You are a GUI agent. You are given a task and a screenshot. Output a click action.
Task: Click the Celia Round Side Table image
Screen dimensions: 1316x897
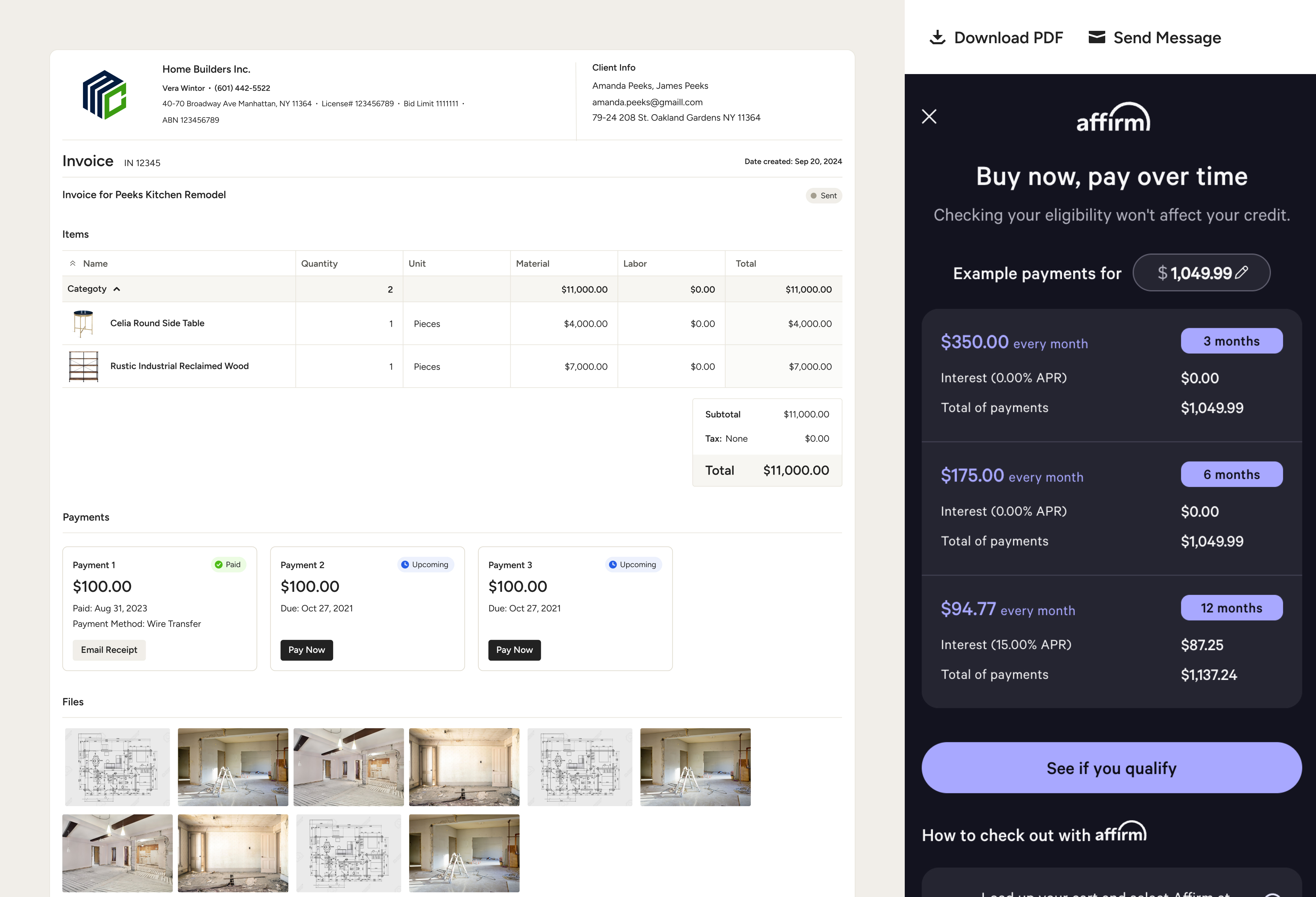click(83, 324)
